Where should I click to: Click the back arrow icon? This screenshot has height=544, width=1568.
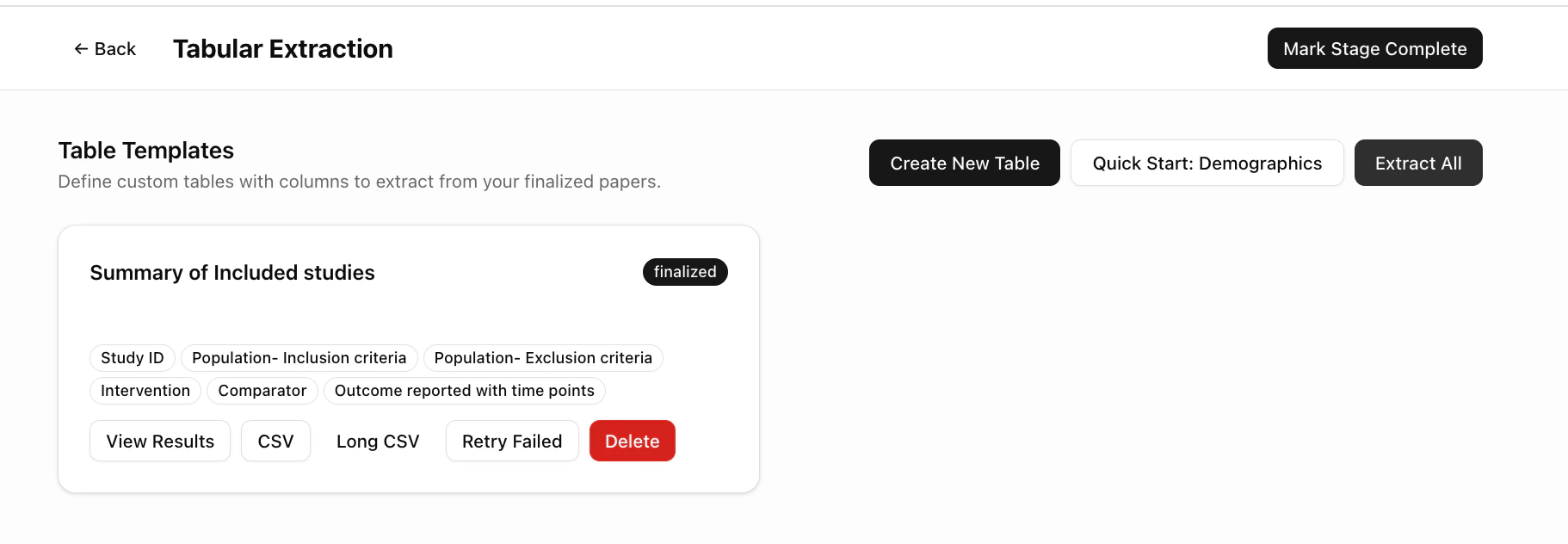(x=79, y=48)
